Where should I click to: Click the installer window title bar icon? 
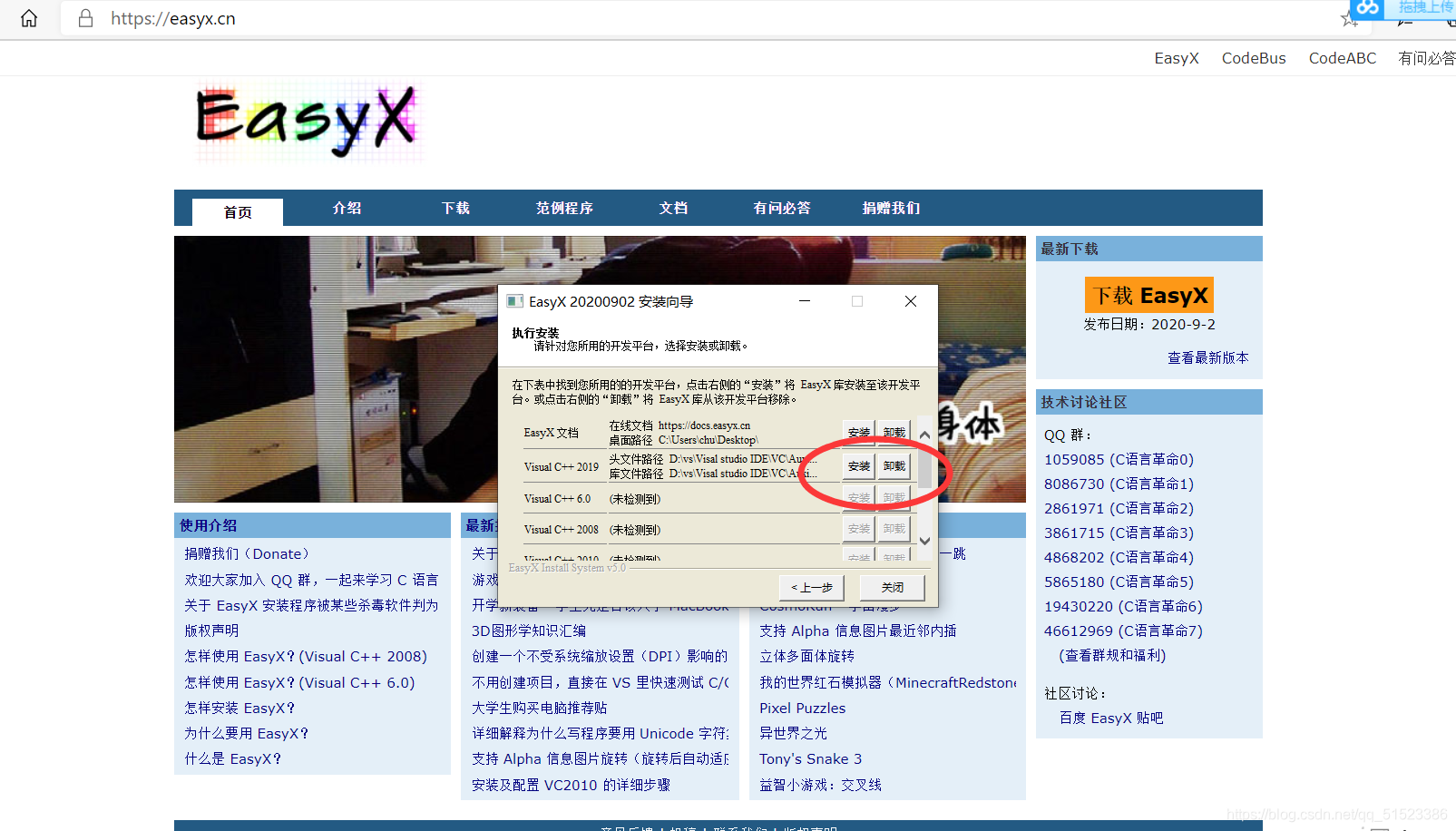tap(514, 301)
